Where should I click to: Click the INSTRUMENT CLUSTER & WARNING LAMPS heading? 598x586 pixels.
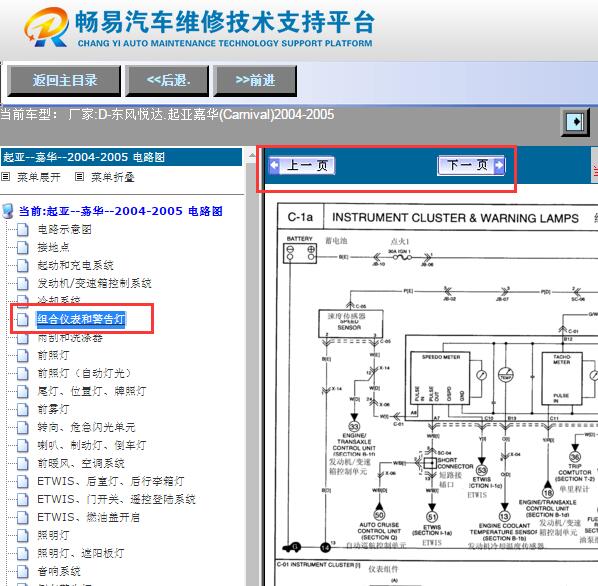tap(455, 218)
